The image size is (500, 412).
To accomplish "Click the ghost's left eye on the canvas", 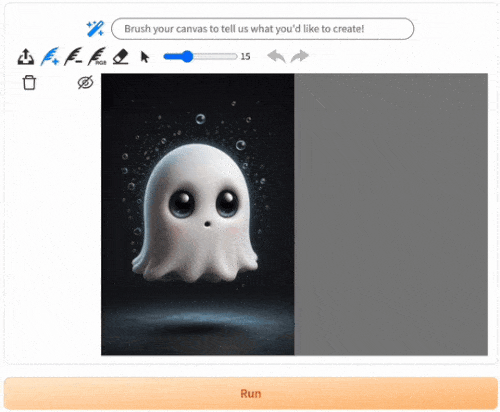I will pos(182,203).
